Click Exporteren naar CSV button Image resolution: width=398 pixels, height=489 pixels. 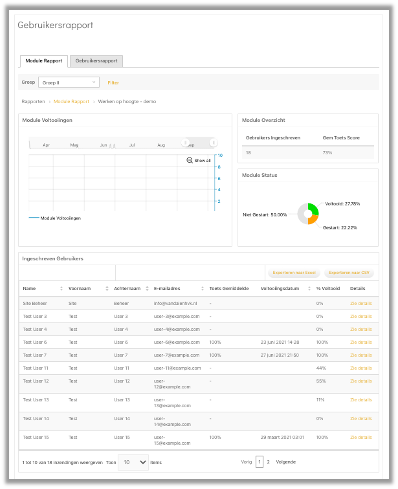(x=349, y=273)
